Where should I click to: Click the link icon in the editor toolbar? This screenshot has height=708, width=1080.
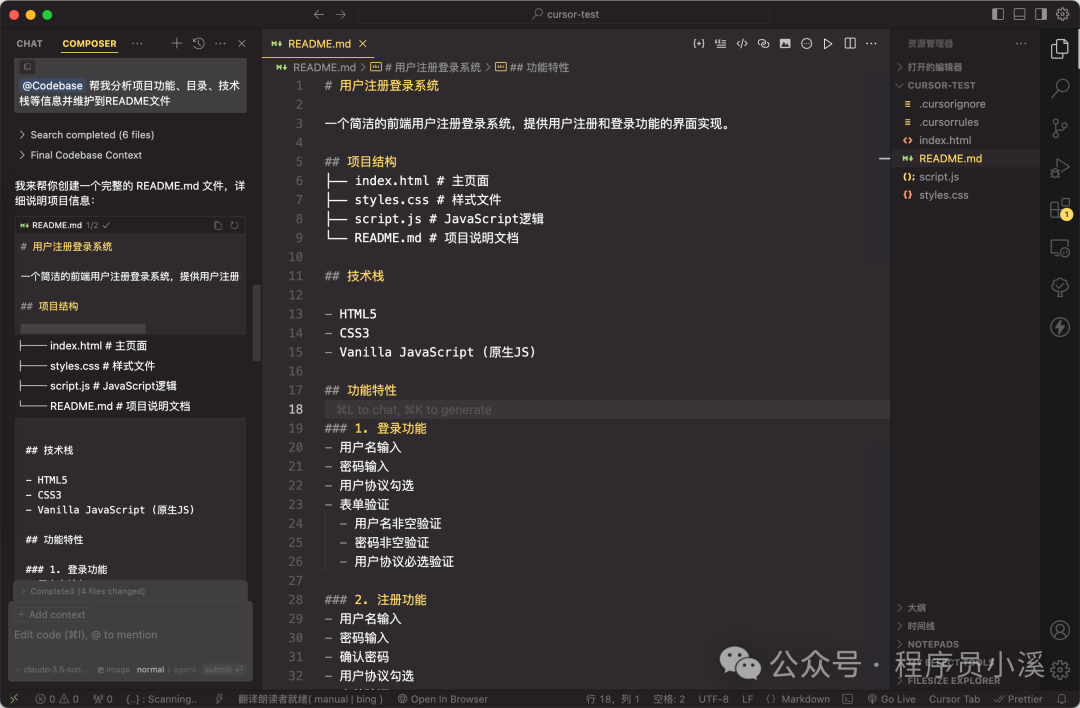click(x=764, y=44)
